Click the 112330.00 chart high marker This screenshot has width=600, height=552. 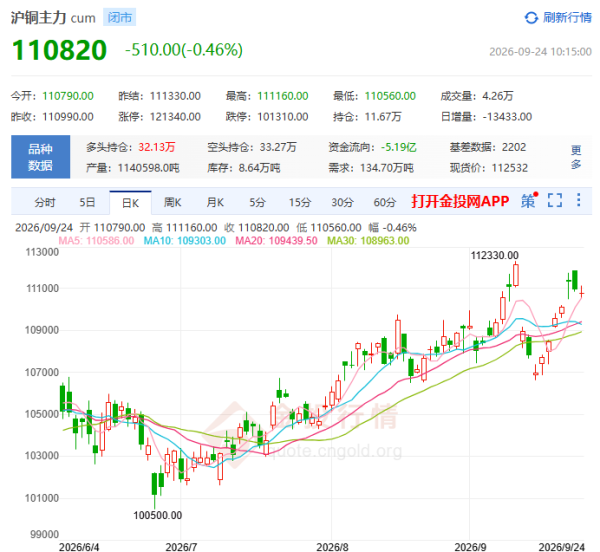click(494, 255)
